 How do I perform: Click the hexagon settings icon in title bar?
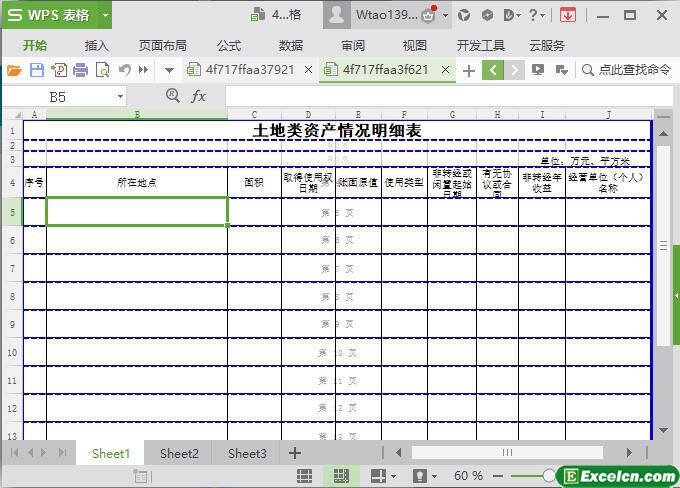pyautogui.click(x=487, y=15)
